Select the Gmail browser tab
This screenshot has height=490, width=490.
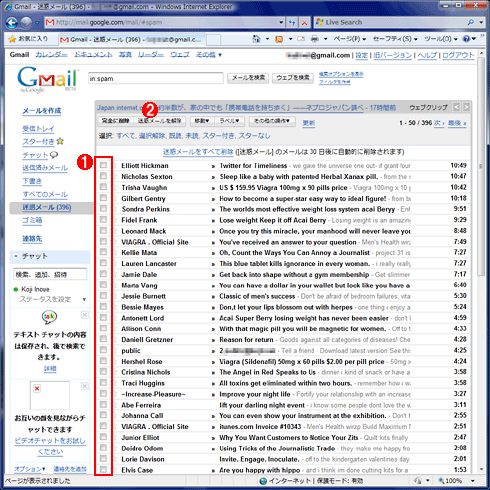pos(132,39)
